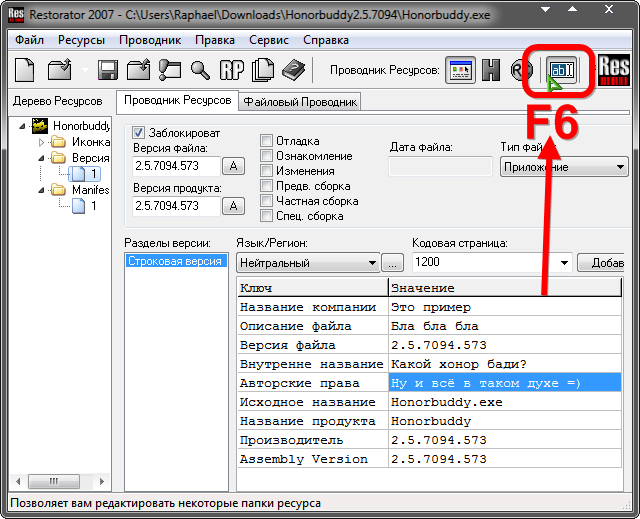640x519 pixels.
Task: Click the Assembly Version key cell
Action: click(313, 459)
